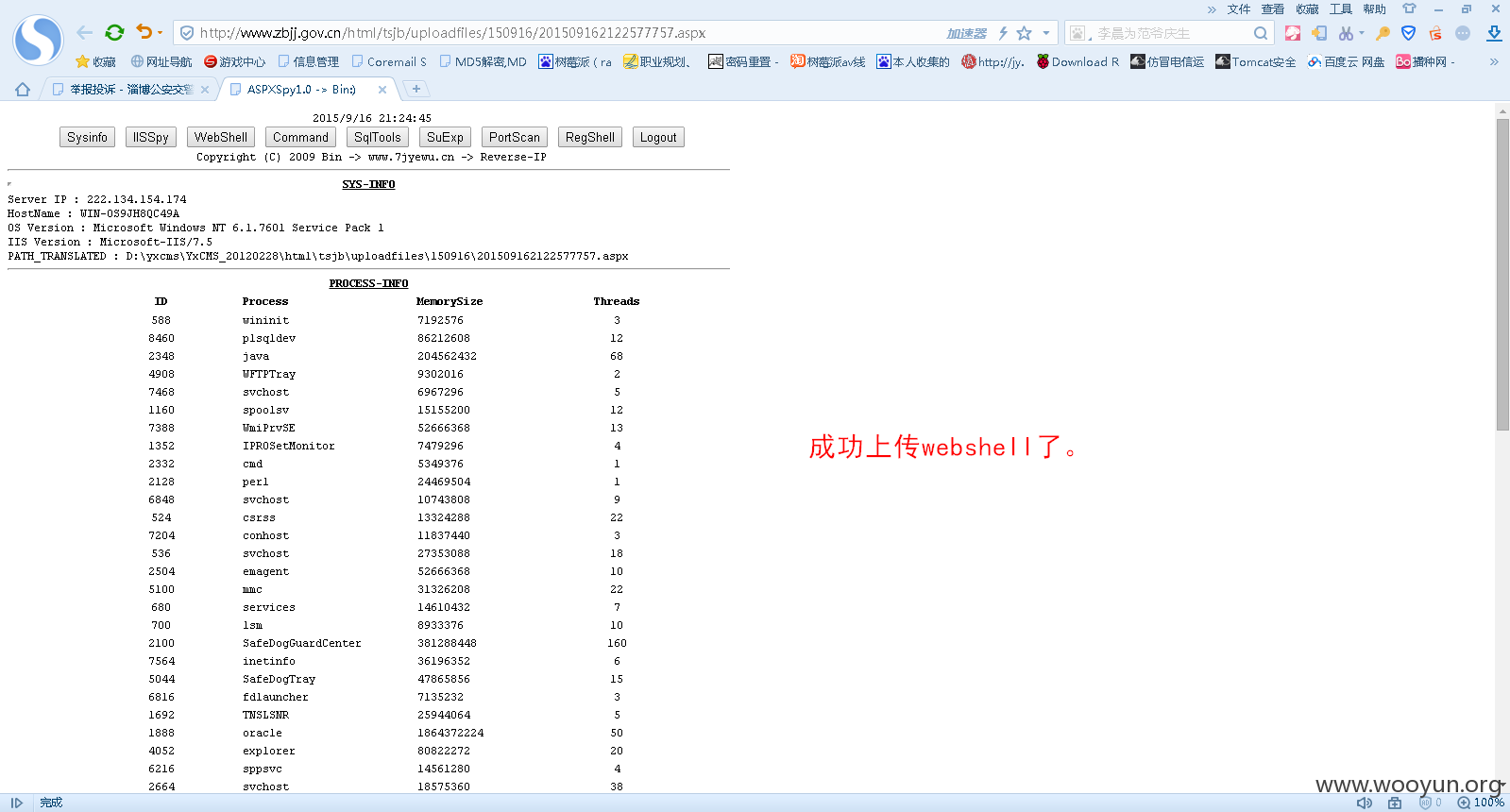Open the Download R raspberry bookmark
Viewport: 1510px width, 812px height.
(1077, 61)
